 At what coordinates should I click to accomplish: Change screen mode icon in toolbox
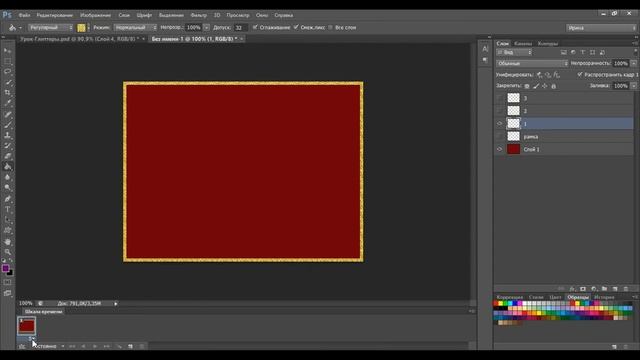click(7, 293)
